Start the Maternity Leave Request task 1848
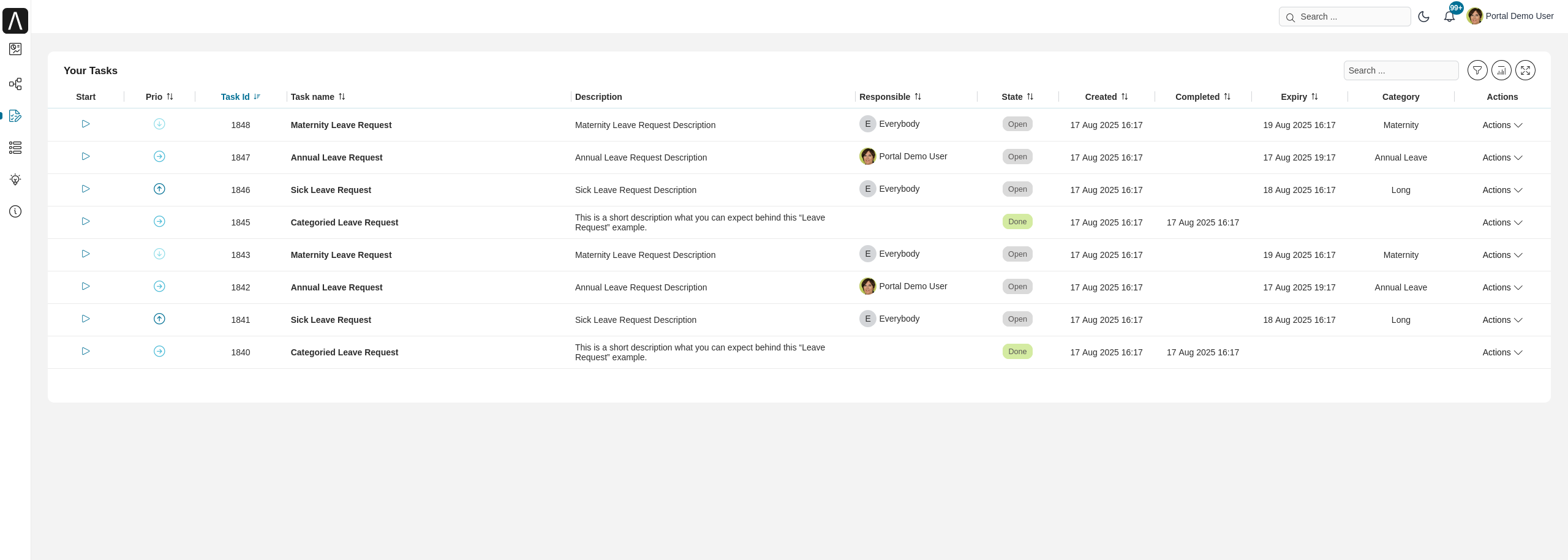 85,124
